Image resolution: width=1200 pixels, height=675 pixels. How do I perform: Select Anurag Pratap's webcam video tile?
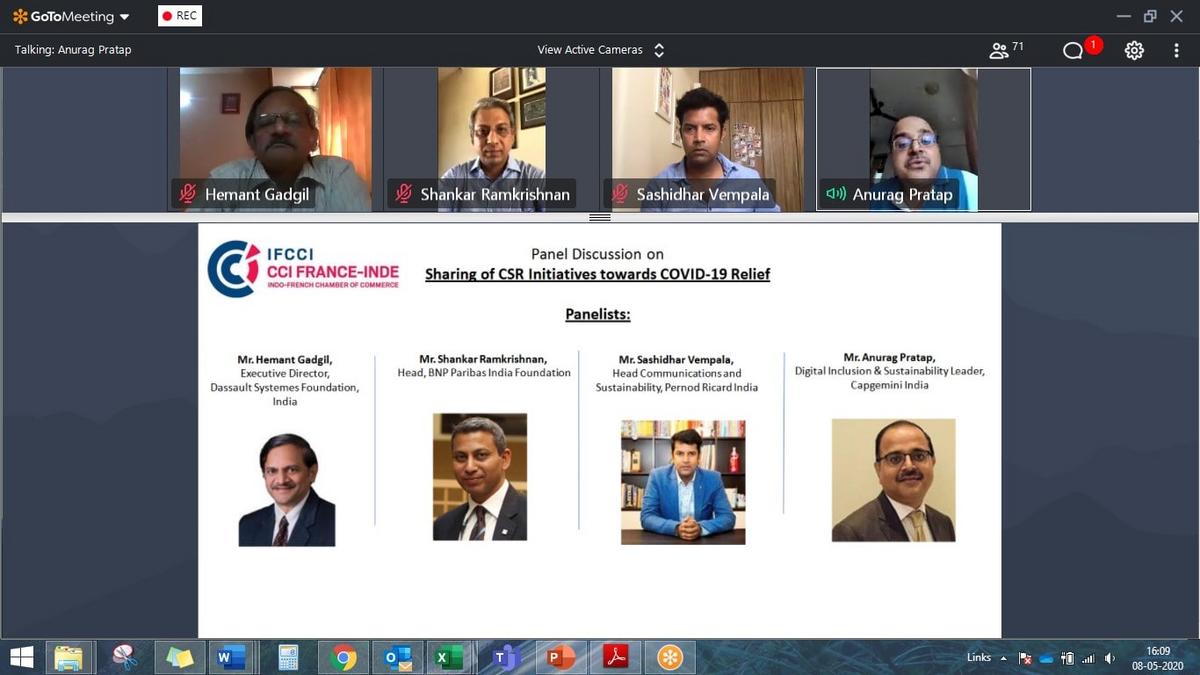(923, 130)
